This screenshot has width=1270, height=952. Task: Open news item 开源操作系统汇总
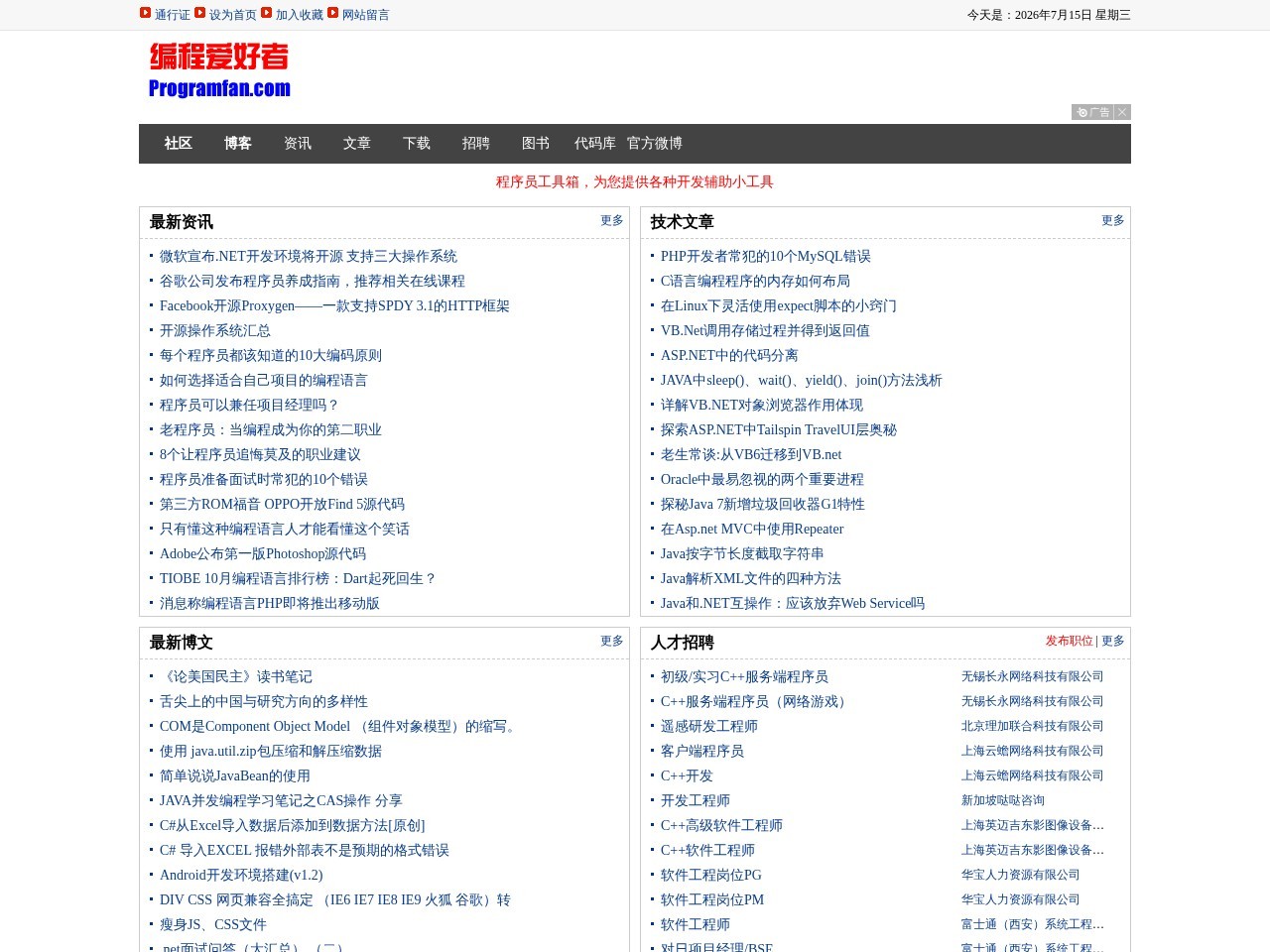(215, 330)
